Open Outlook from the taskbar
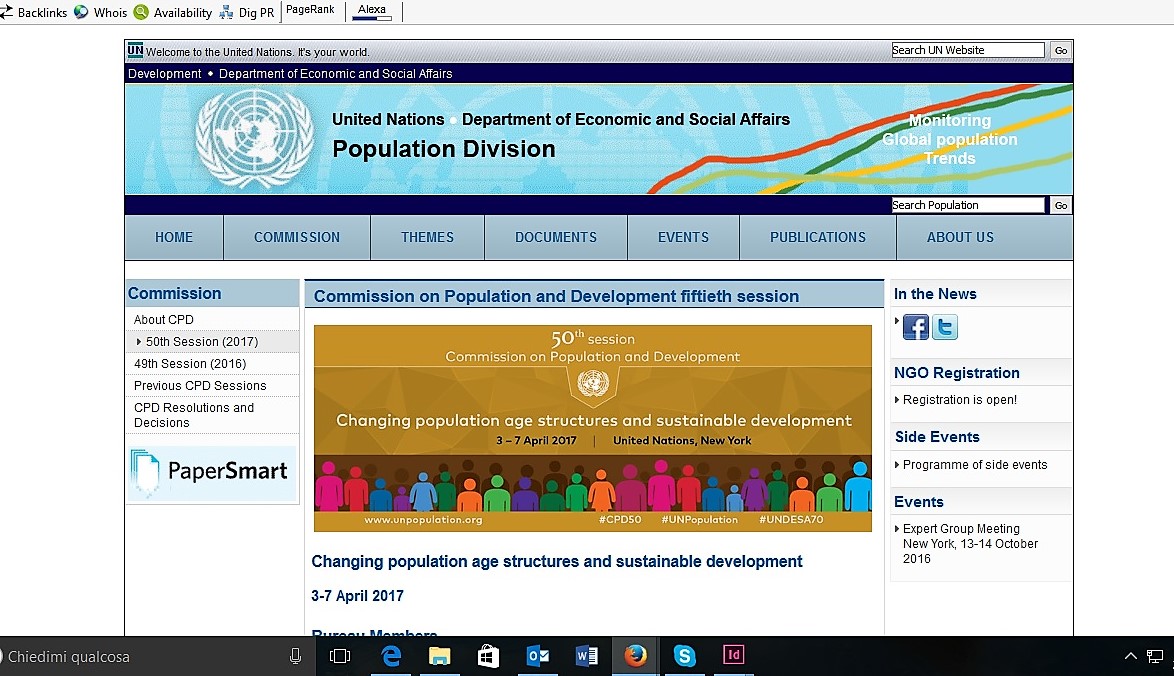 pyautogui.click(x=538, y=657)
